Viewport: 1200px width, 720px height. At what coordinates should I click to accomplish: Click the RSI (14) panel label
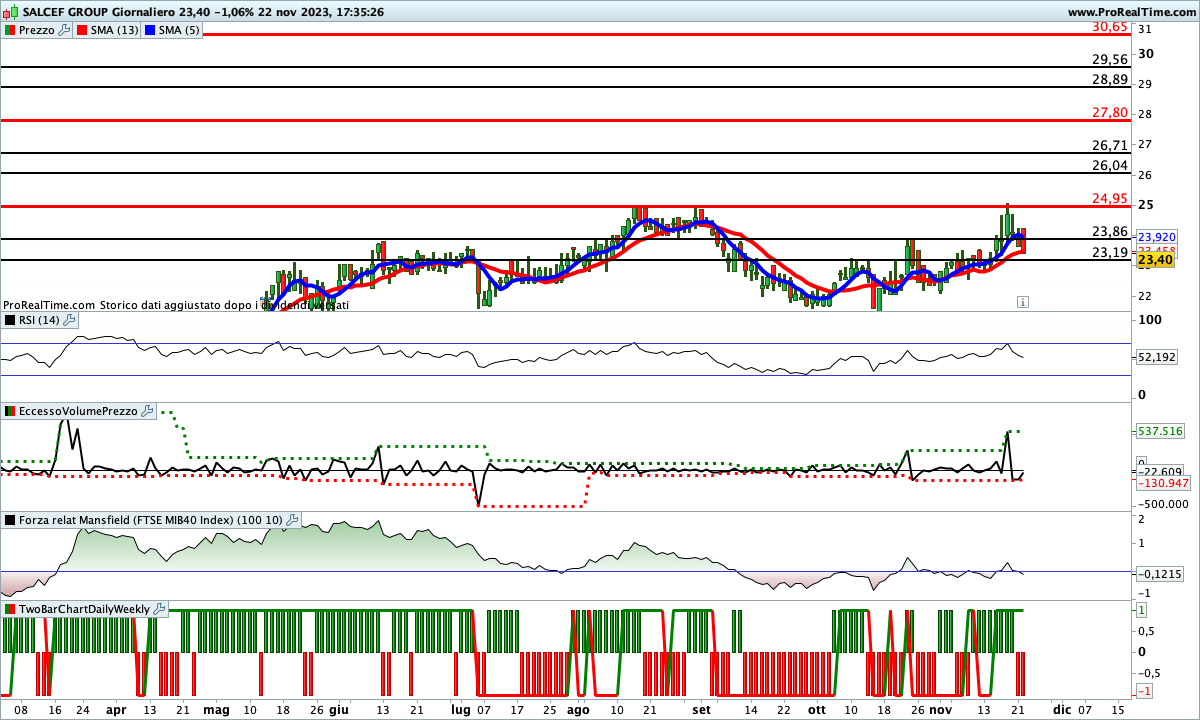tap(39, 320)
